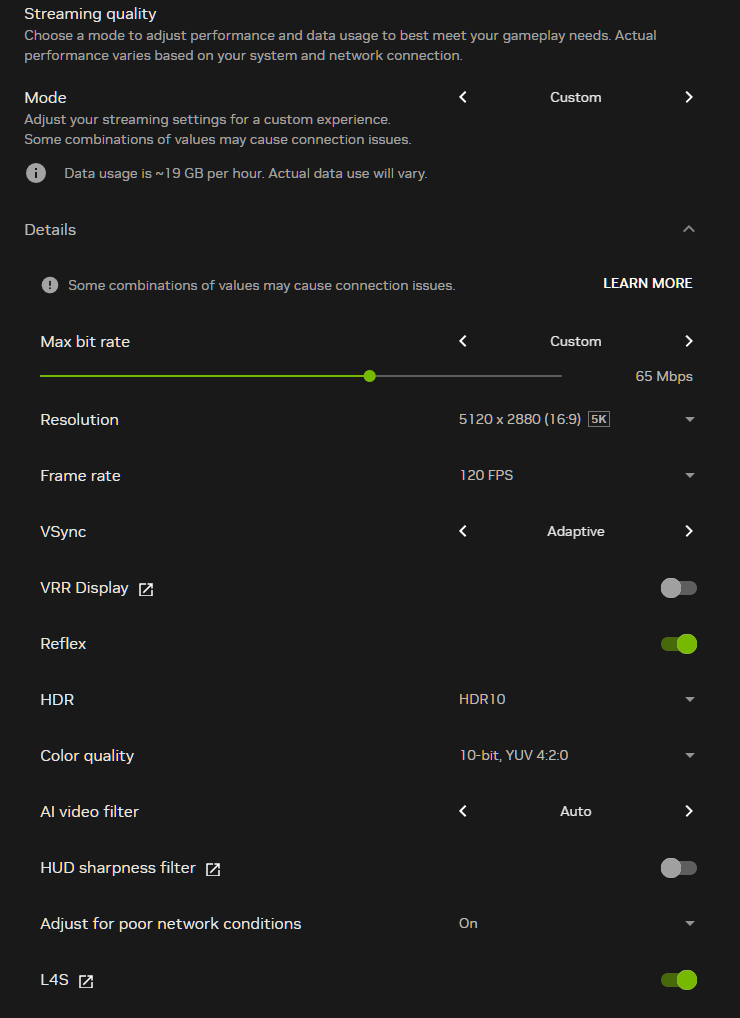The height and width of the screenshot is (1018, 740).
Task: Collapse the Details section
Action: pyautogui.click(x=689, y=229)
